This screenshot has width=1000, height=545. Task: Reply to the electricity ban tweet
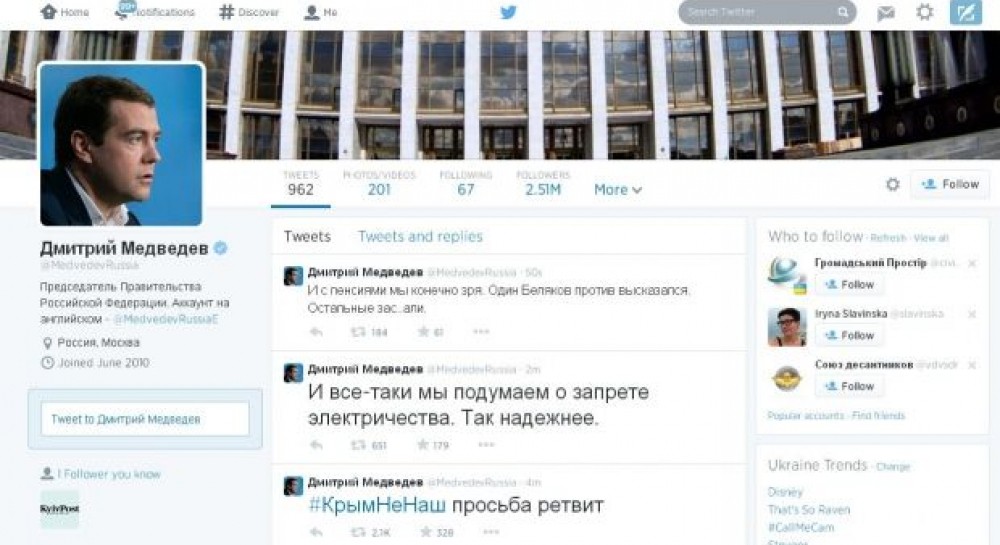coord(316,445)
